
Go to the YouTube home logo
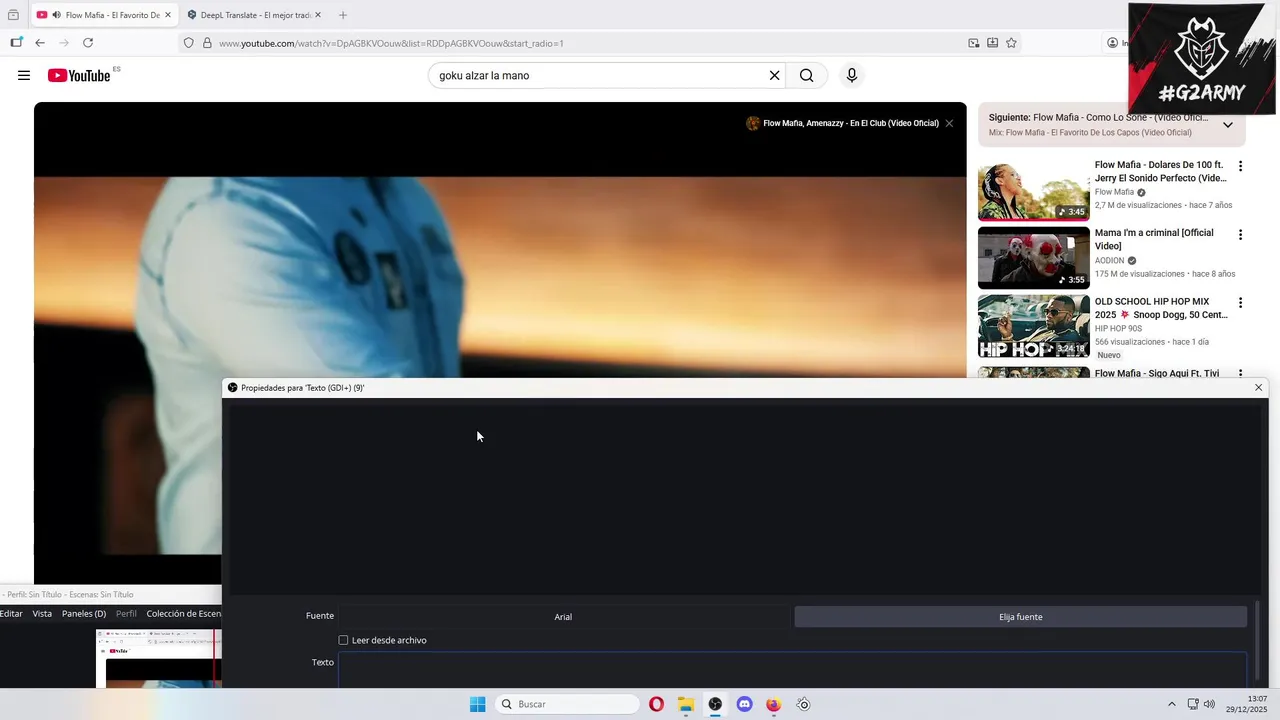click(78, 76)
